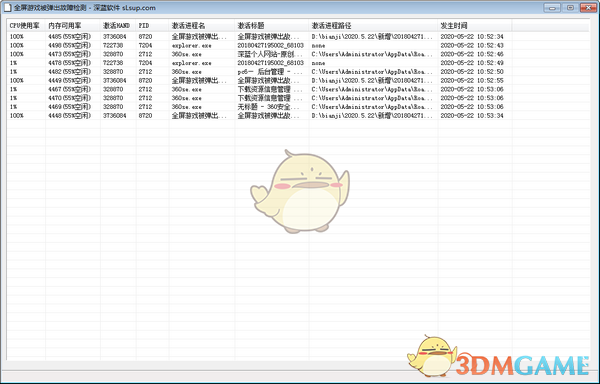Maximize the fault detection window

coord(570,7)
